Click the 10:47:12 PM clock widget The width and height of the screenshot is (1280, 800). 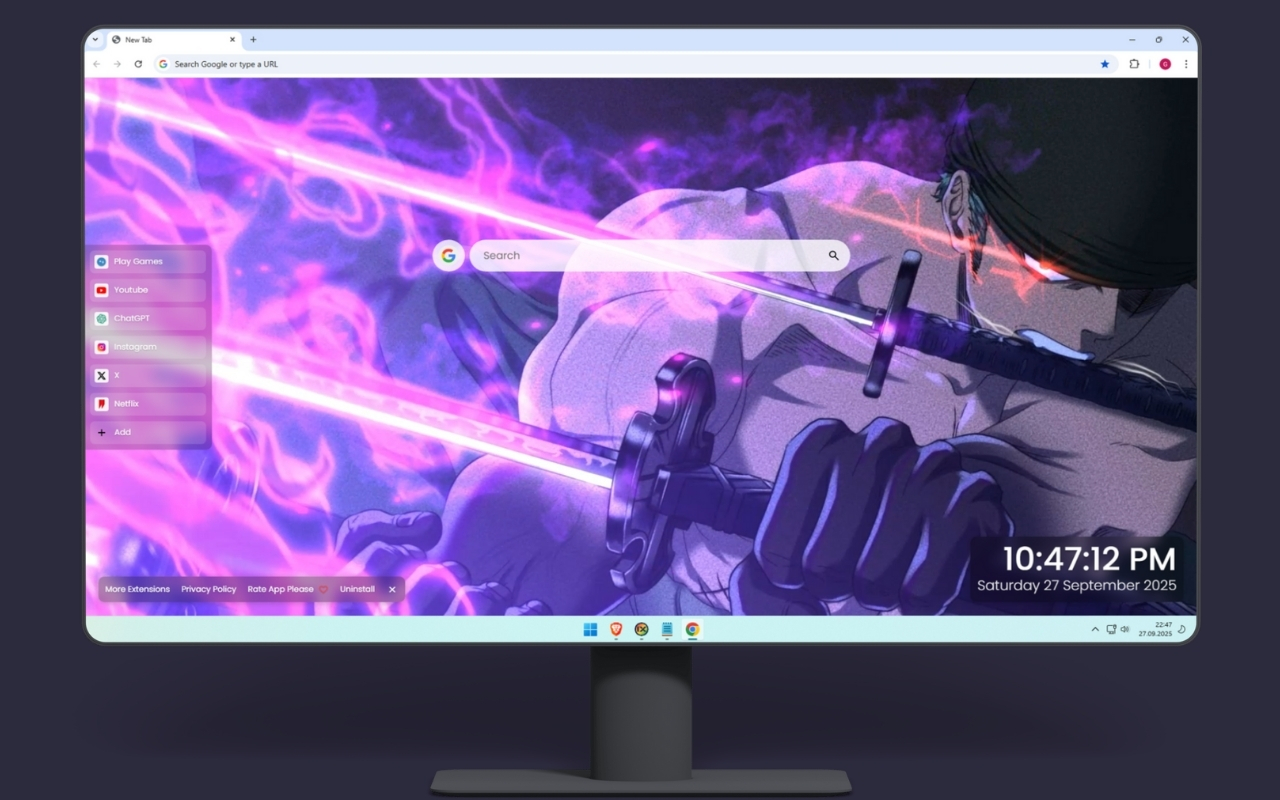click(1089, 559)
